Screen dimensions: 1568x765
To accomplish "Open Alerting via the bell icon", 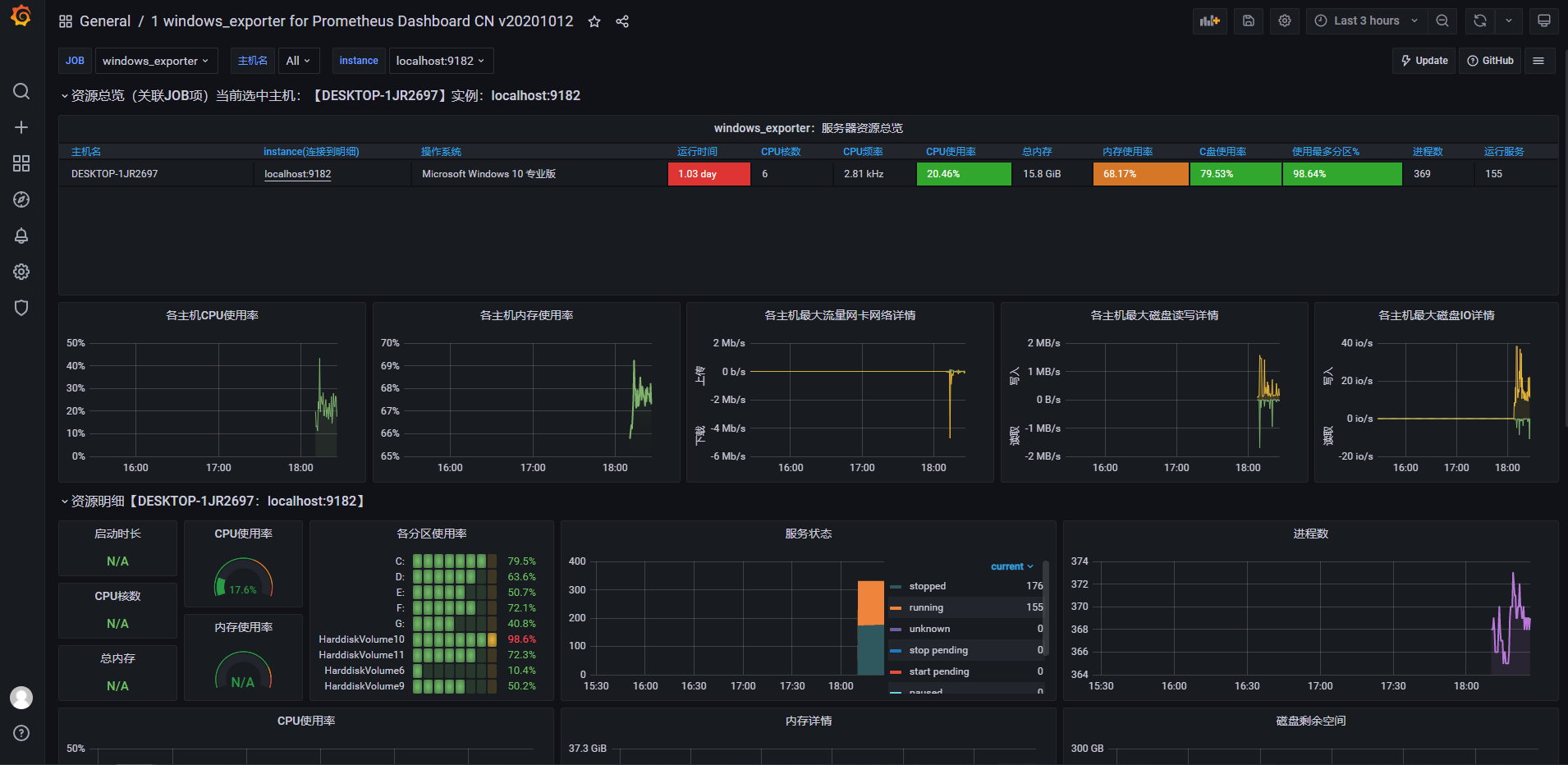I will (21, 236).
